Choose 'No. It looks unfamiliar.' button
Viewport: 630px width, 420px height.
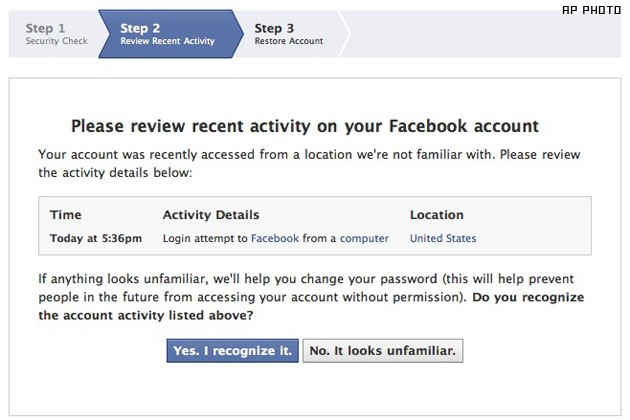click(383, 350)
